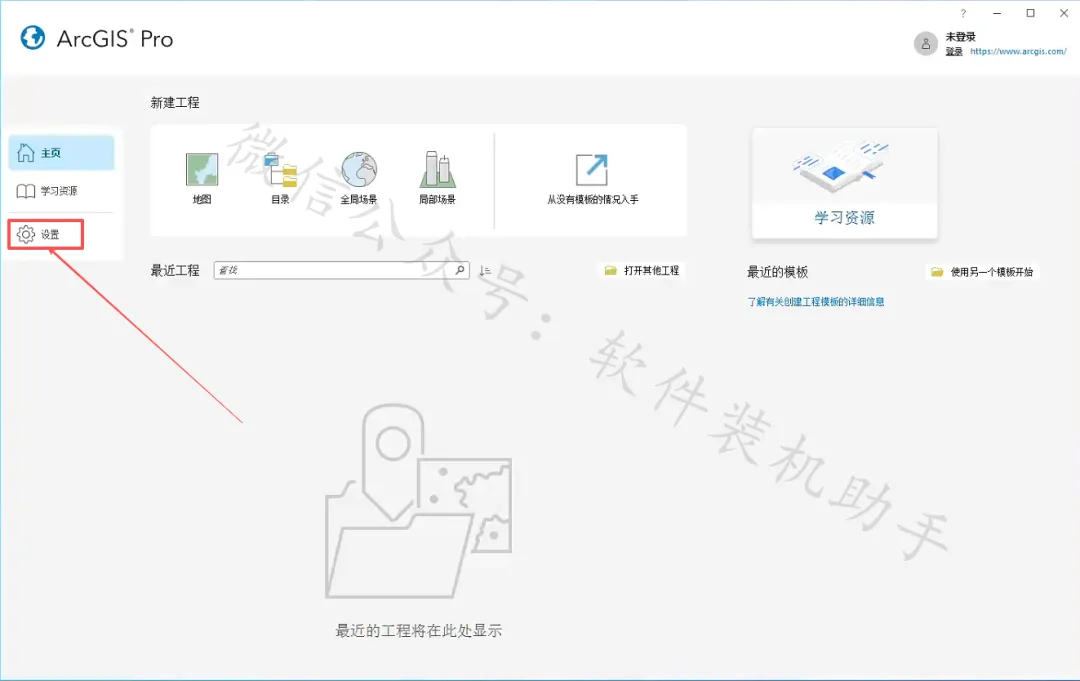Minimize the ArcGIS Pro window

997,13
